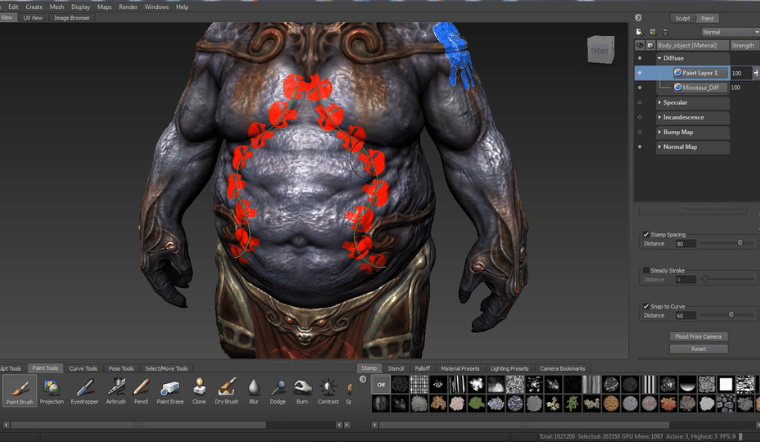
Task: Click the Steady Stroke Distance slider
Action: pos(727,279)
